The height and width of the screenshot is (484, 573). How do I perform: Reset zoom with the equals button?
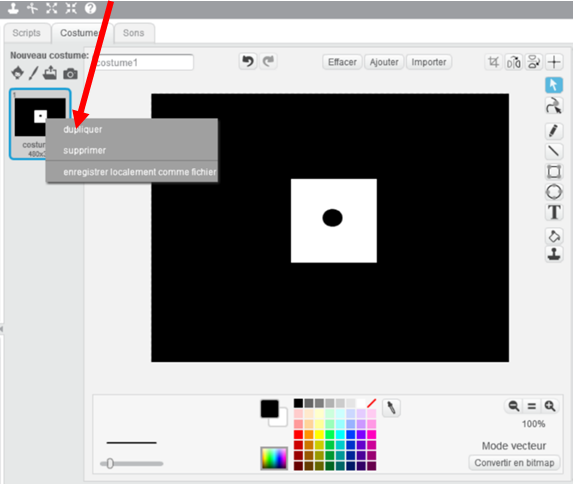tap(532, 406)
